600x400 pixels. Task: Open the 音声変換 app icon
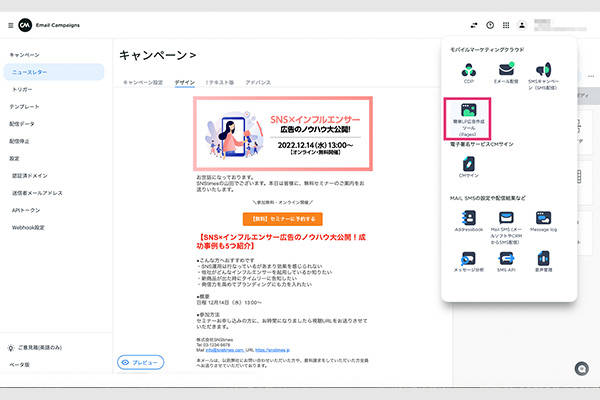[545, 262]
